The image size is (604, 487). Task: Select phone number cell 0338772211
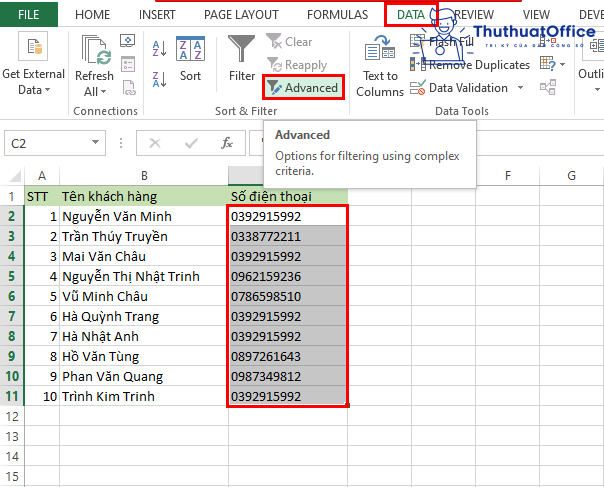pos(288,237)
